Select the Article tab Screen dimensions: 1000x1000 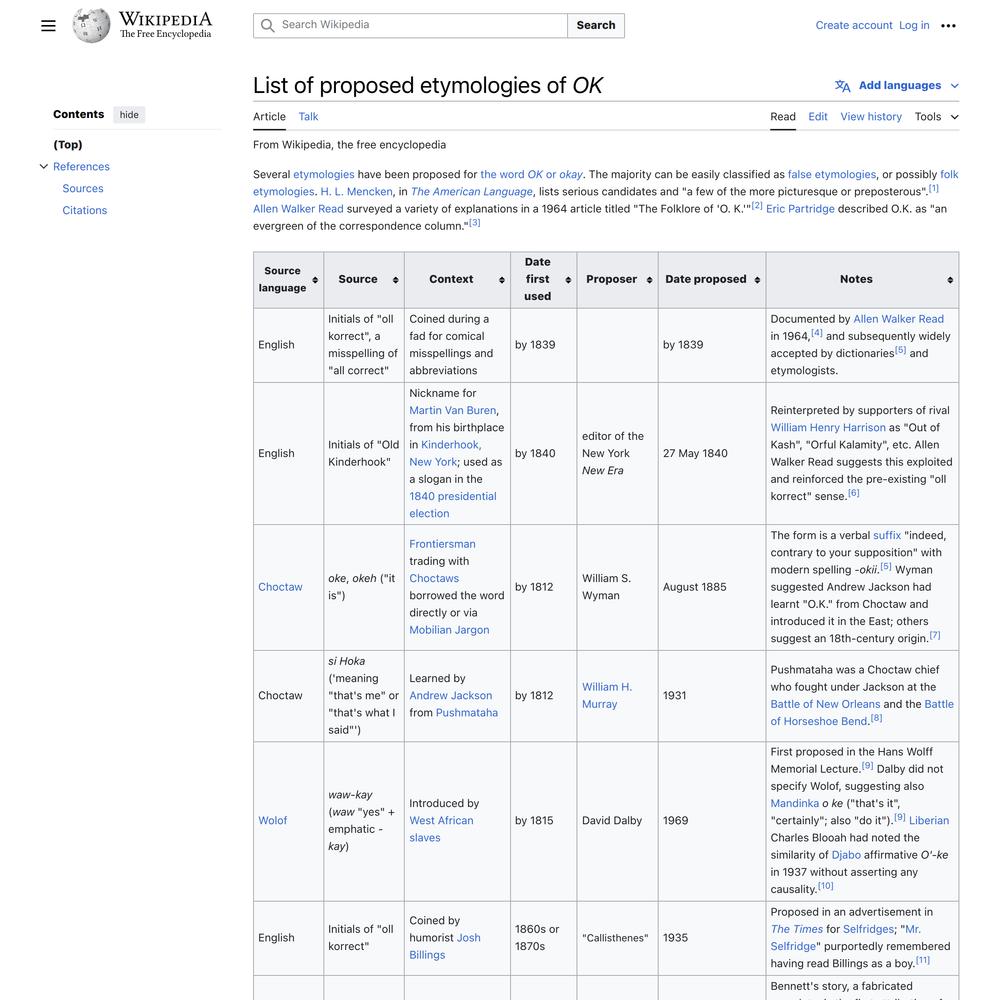point(269,117)
